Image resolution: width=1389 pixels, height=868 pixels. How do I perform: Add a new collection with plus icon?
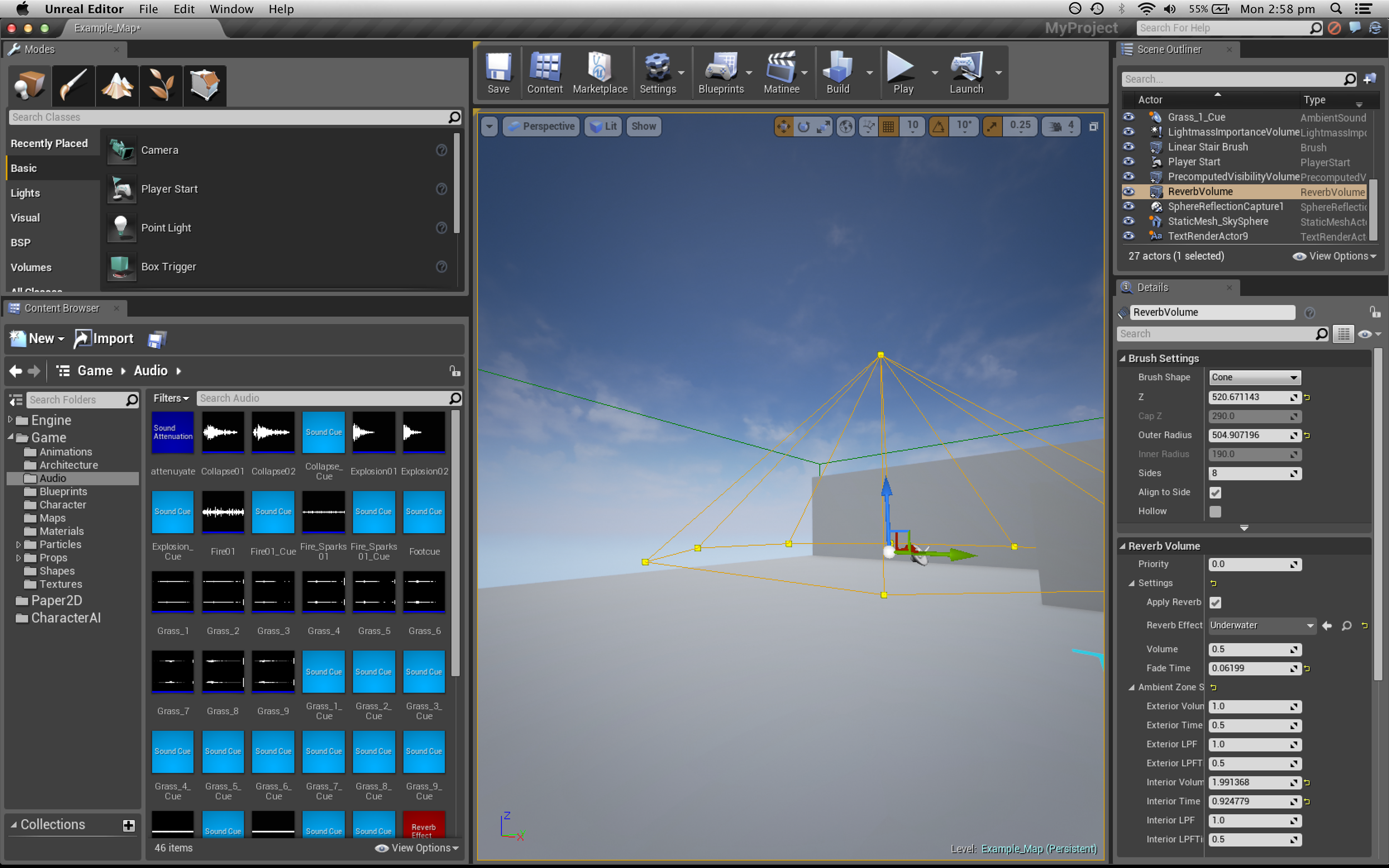tap(129, 825)
